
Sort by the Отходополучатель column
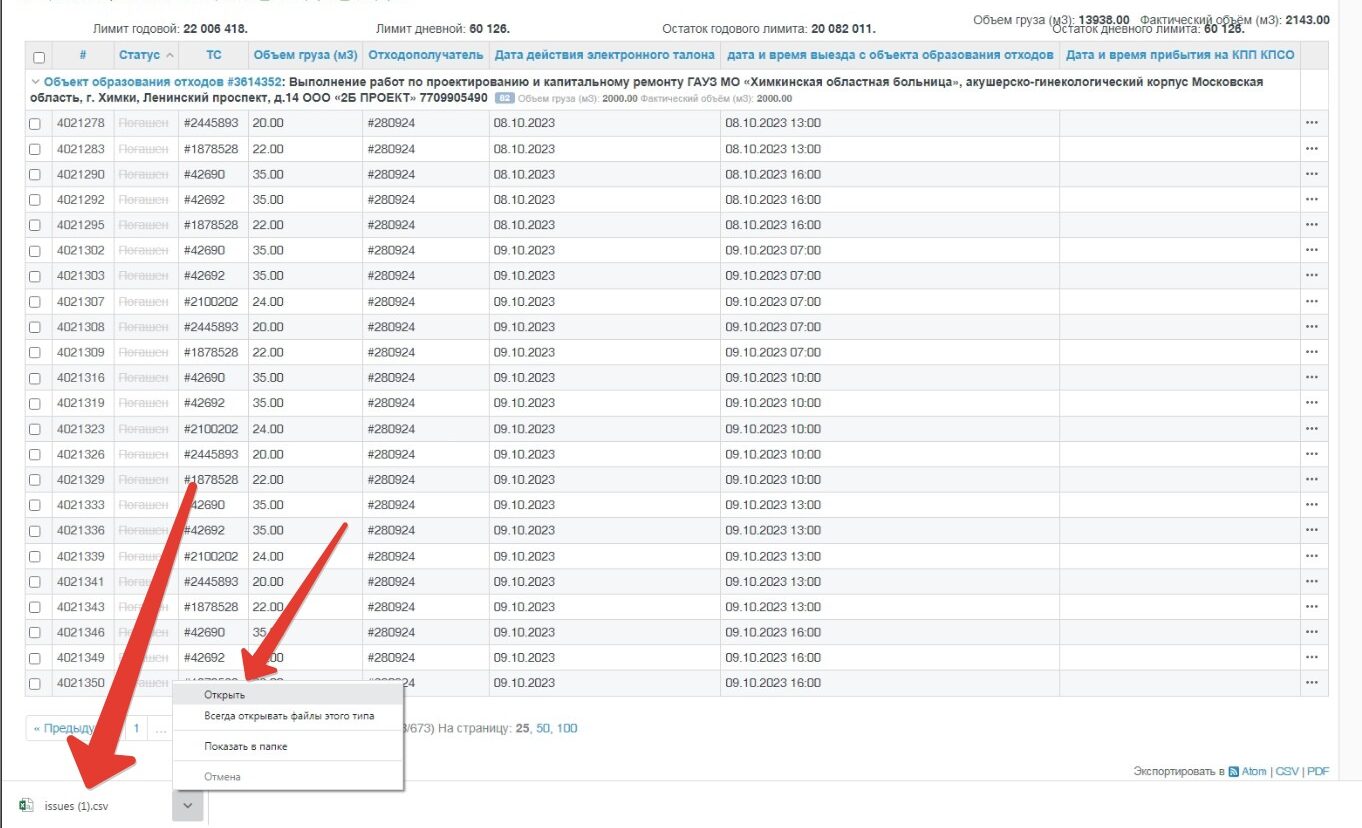click(x=425, y=55)
